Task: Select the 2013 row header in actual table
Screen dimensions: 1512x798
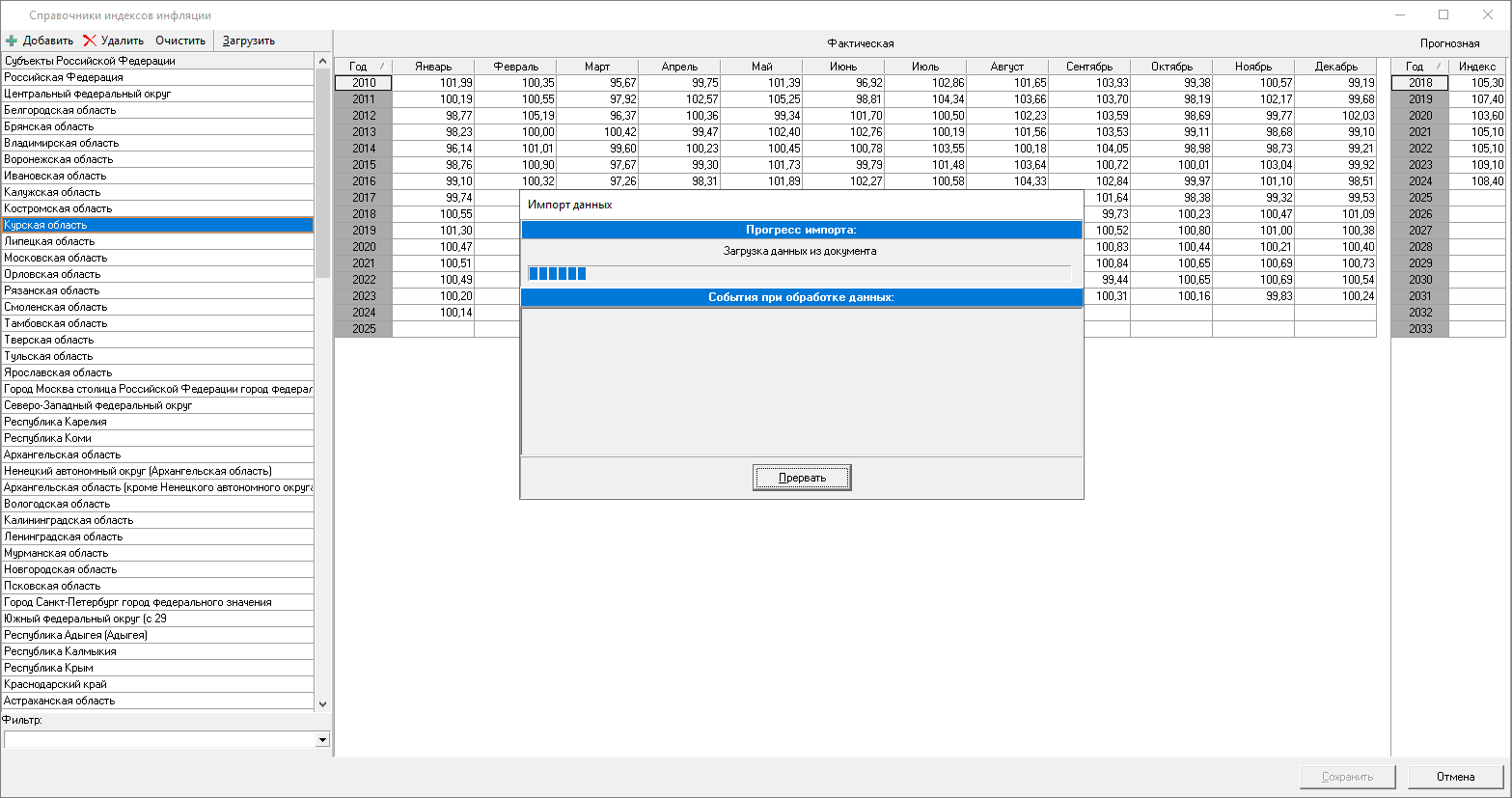Action: (x=364, y=132)
